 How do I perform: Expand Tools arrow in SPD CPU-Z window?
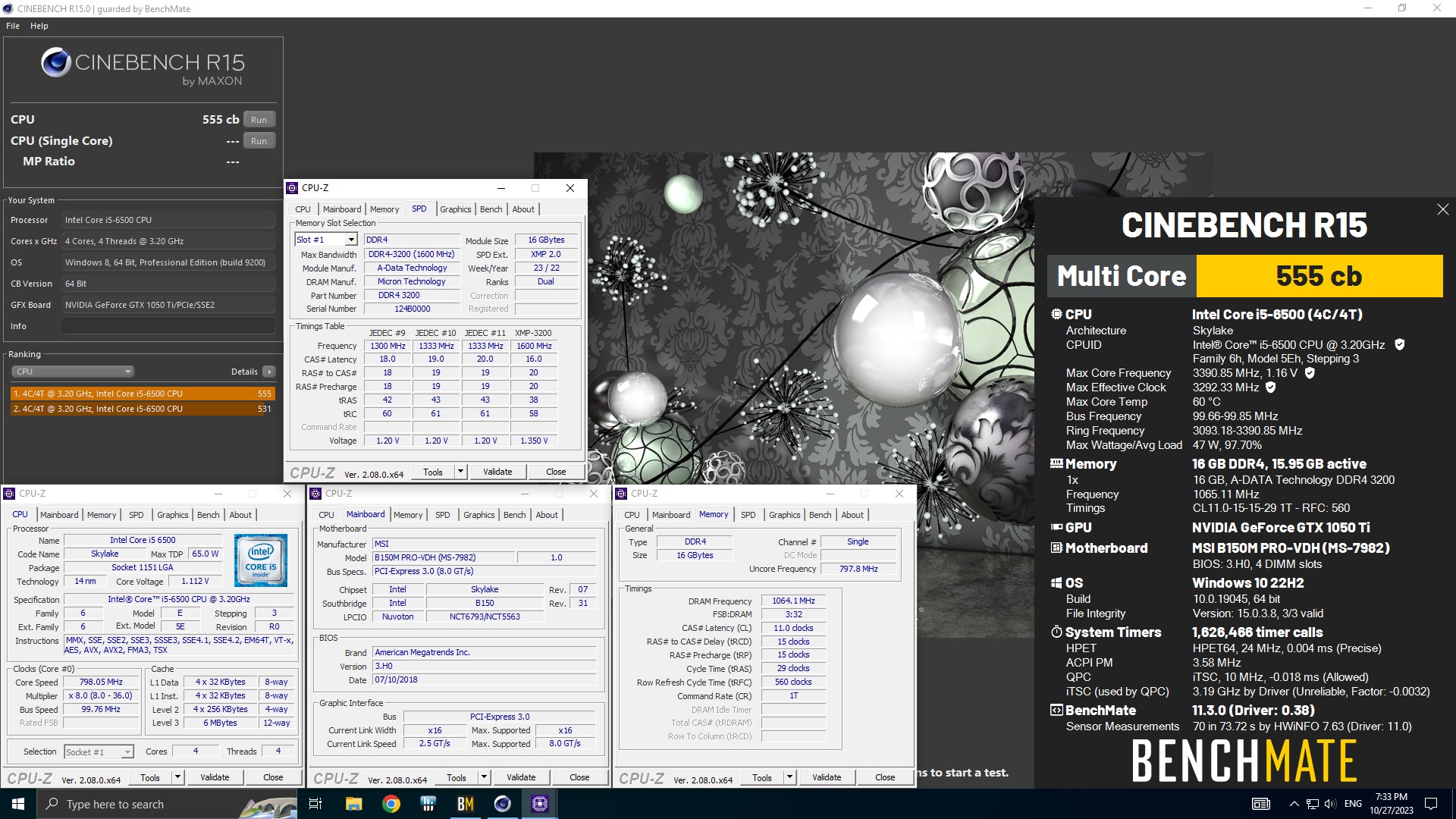tap(460, 472)
